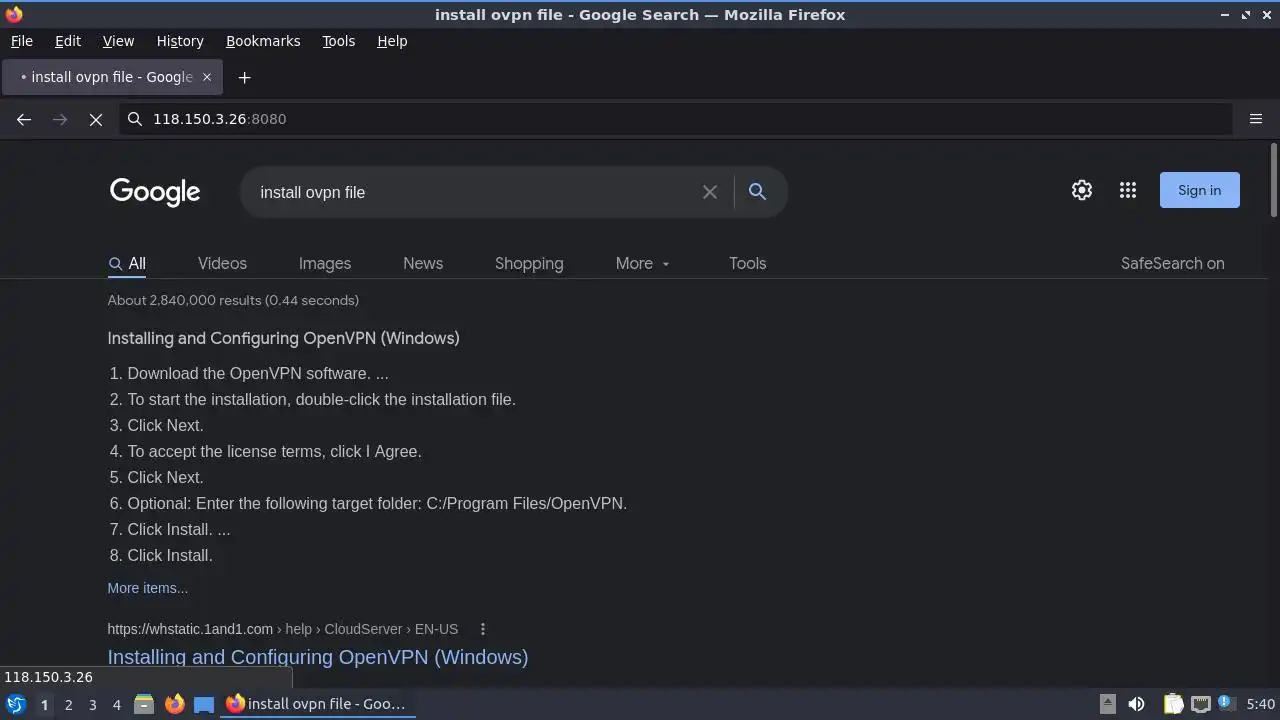1280x720 pixels.
Task: Click the removable media eject tray icon
Action: click(1108, 704)
